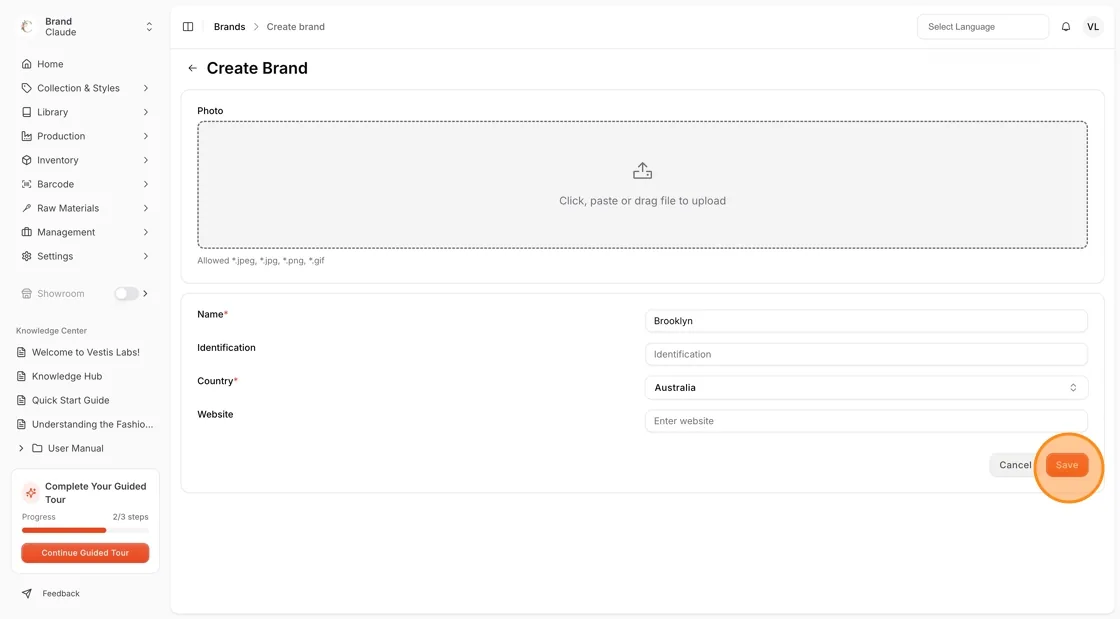The image size is (1120, 619).
Task: Expand the User Manual tree arrow
Action: click(21, 448)
